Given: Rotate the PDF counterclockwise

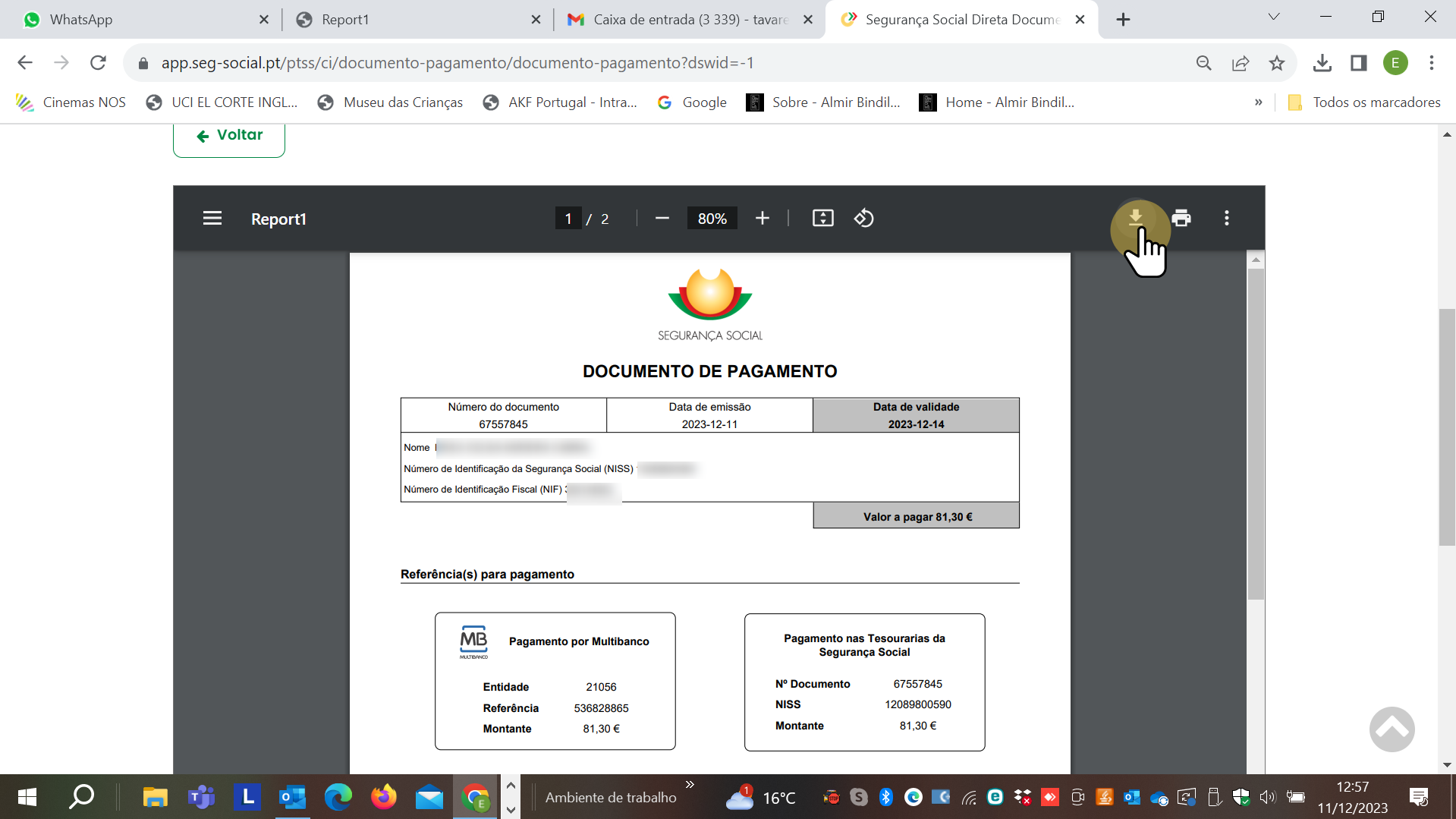Looking at the screenshot, I should (x=863, y=219).
